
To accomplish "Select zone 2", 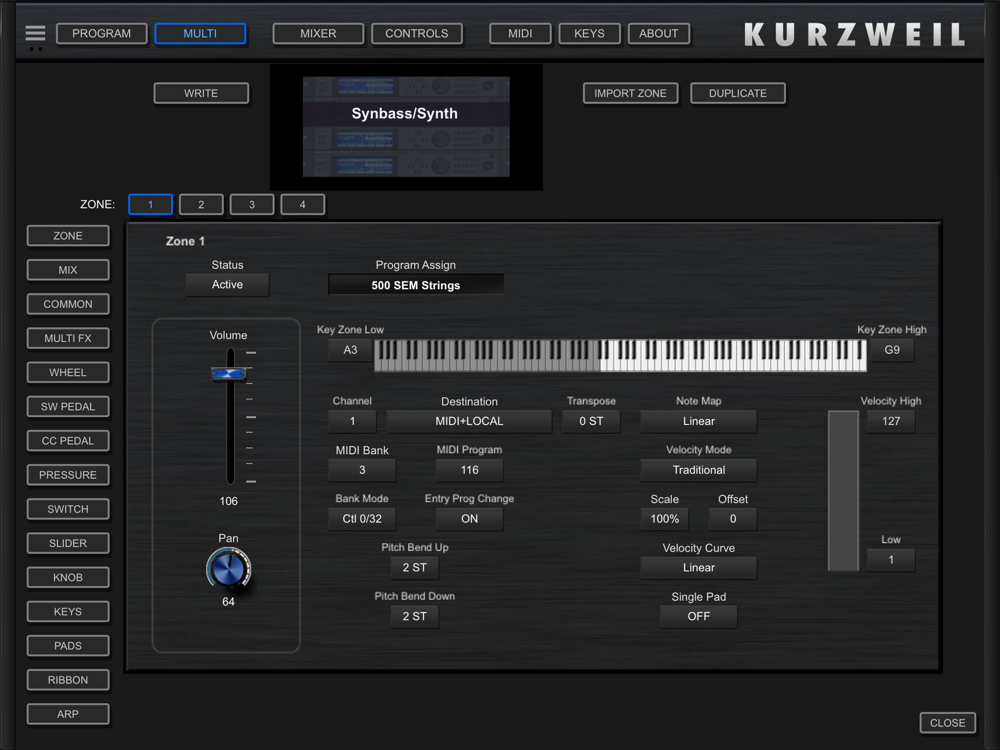I will (201, 204).
